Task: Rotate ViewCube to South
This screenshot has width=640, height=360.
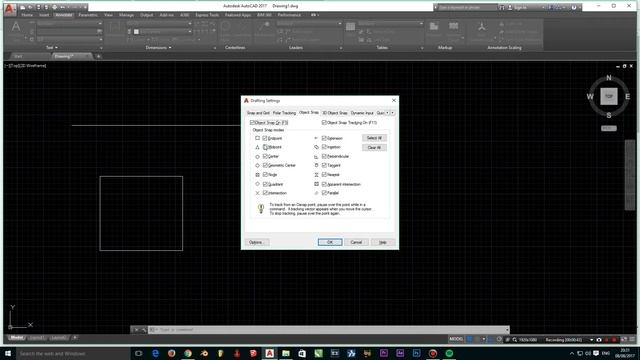Action: [609, 116]
